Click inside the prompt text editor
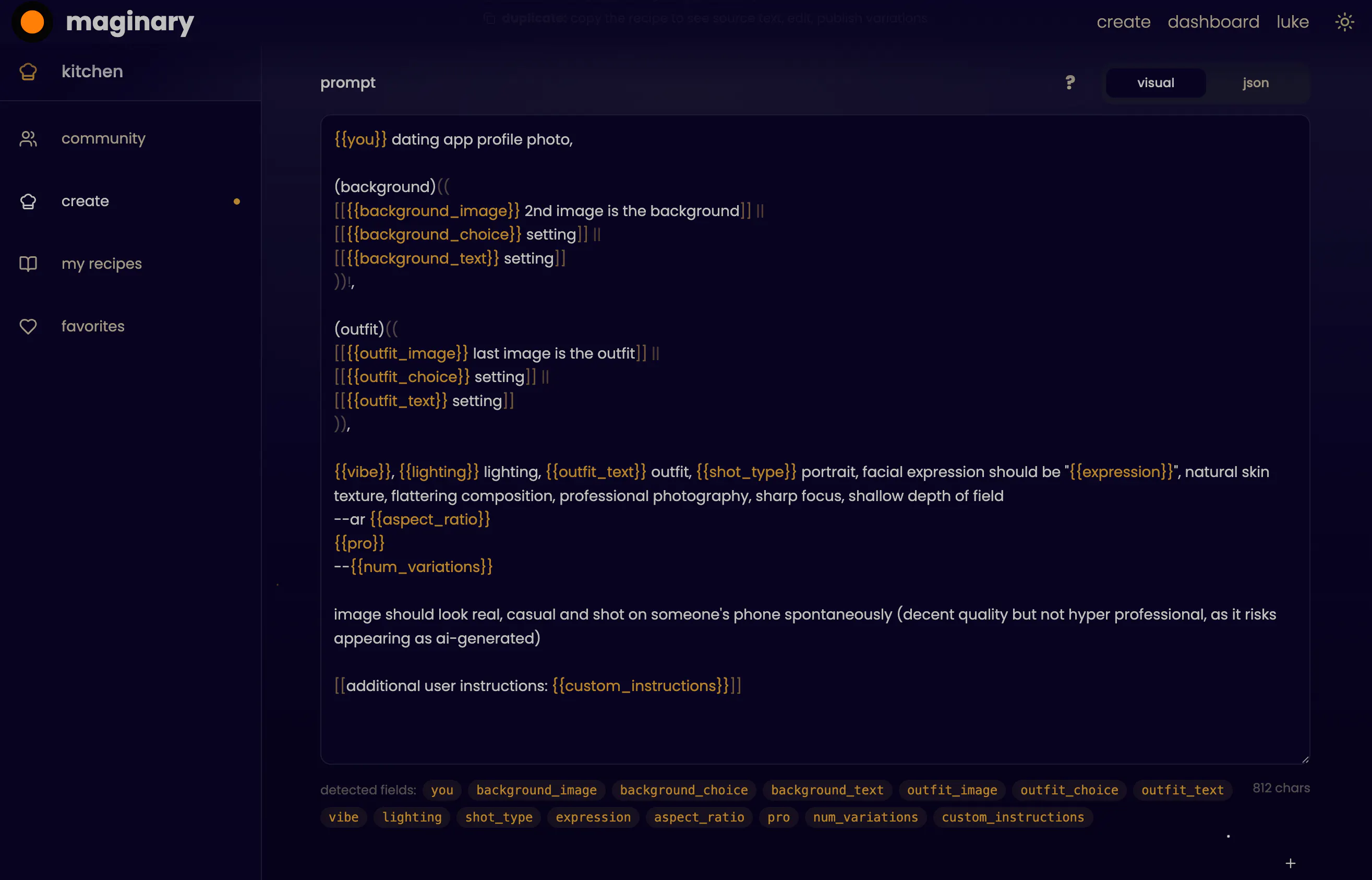 point(815,439)
